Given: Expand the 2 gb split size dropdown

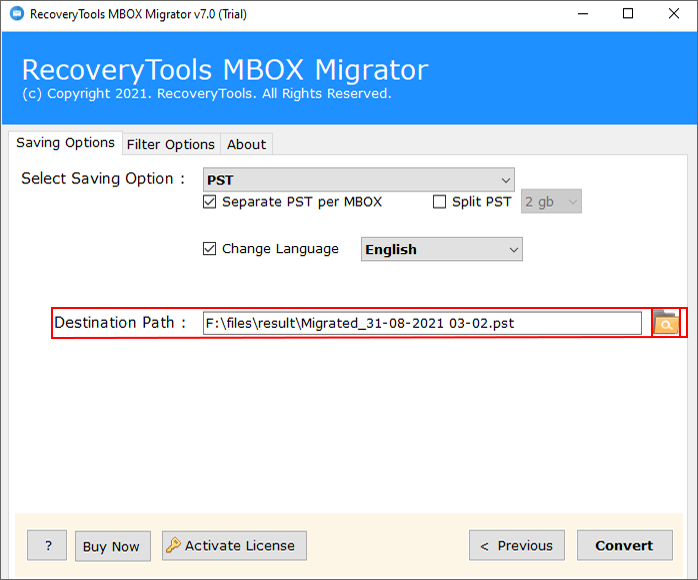Looking at the screenshot, I should tap(551, 202).
